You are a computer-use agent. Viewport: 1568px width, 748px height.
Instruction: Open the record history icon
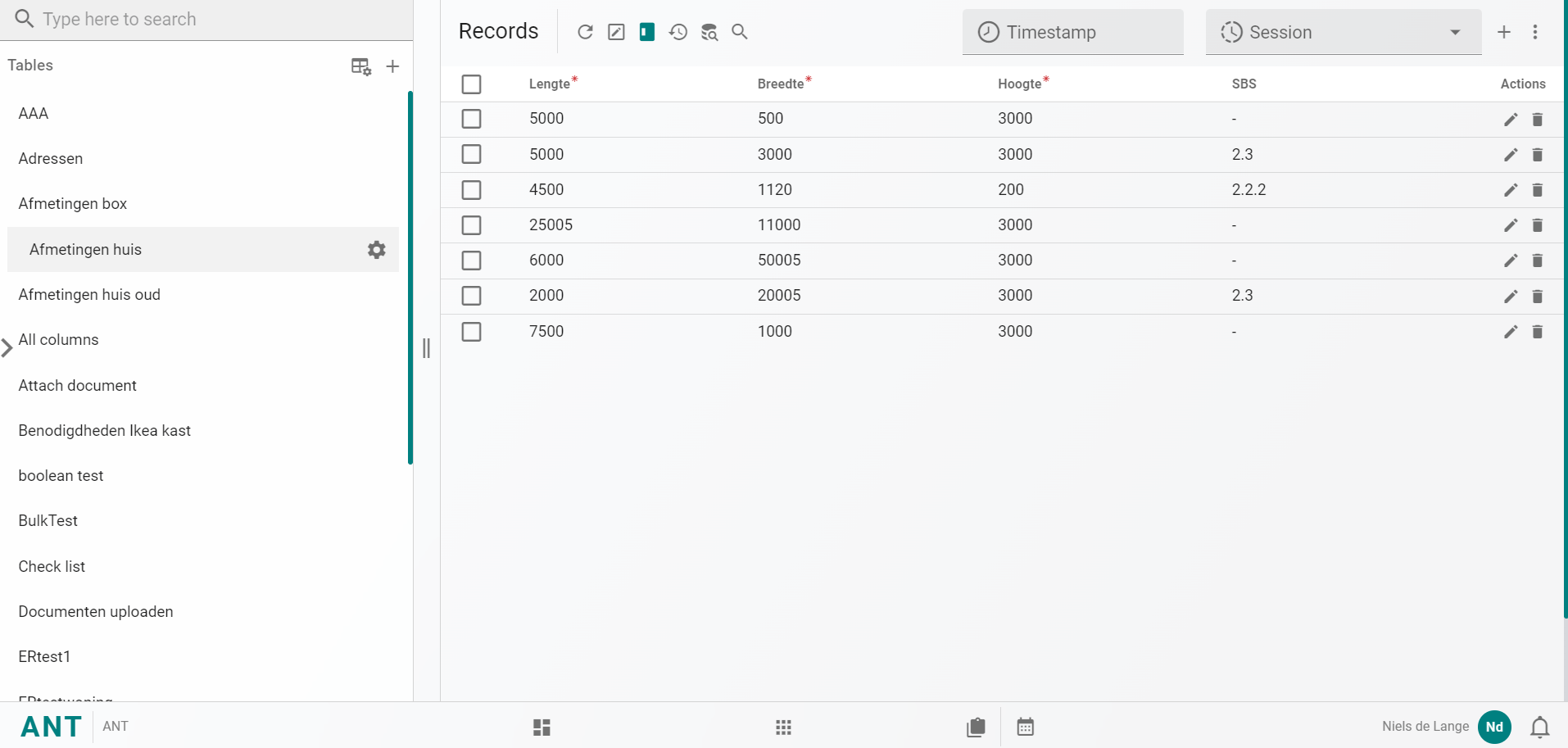(x=678, y=32)
